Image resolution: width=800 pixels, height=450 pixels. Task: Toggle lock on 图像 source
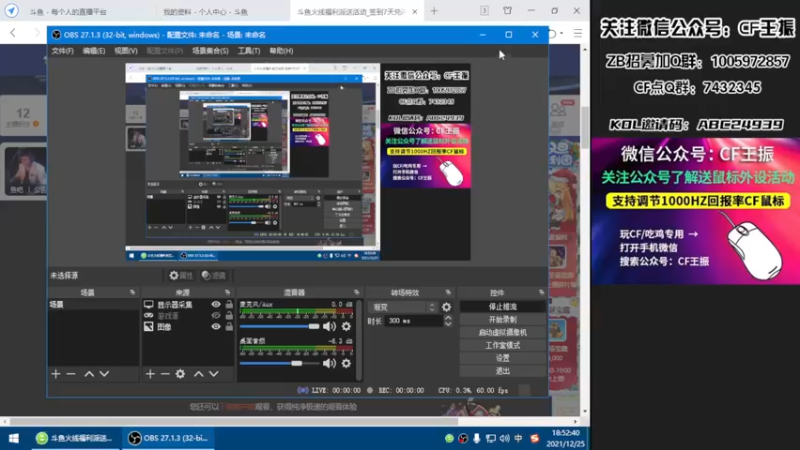coord(229,327)
